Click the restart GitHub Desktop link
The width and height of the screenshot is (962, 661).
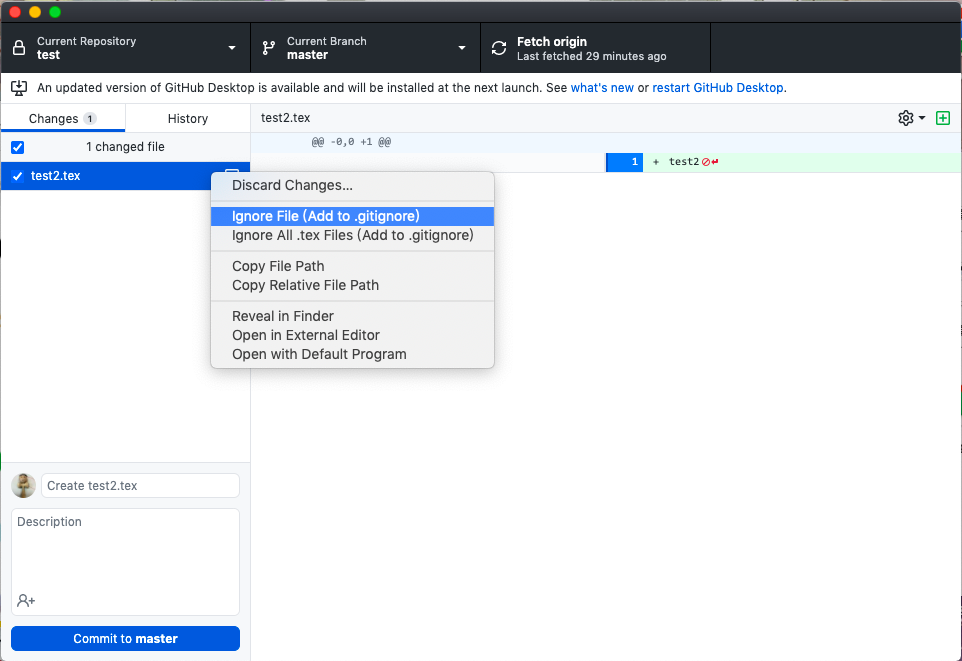point(718,88)
